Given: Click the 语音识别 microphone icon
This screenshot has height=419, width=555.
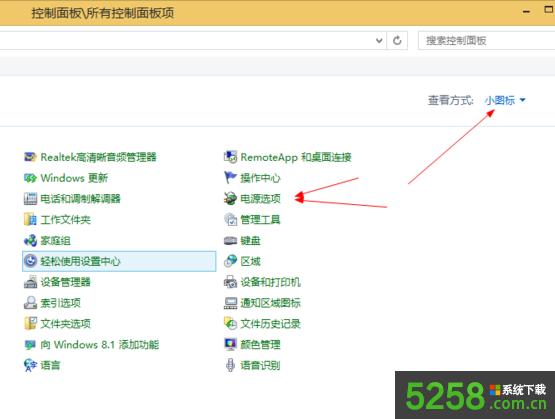Looking at the screenshot, I should click(x=230, y=365).
